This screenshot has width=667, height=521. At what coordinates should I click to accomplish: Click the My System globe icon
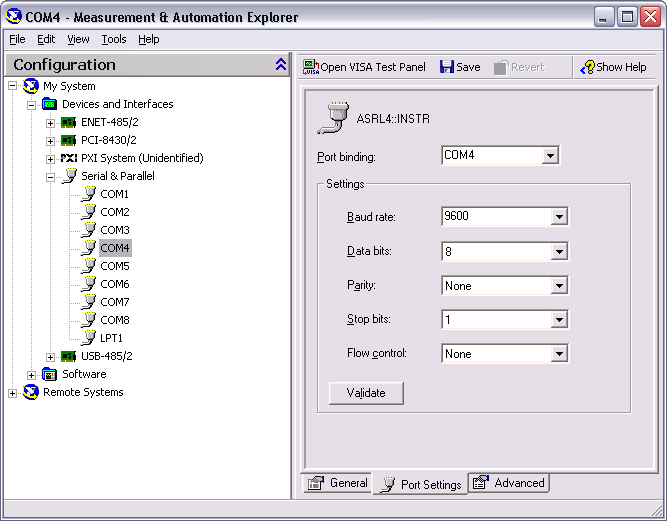point(31,86)
